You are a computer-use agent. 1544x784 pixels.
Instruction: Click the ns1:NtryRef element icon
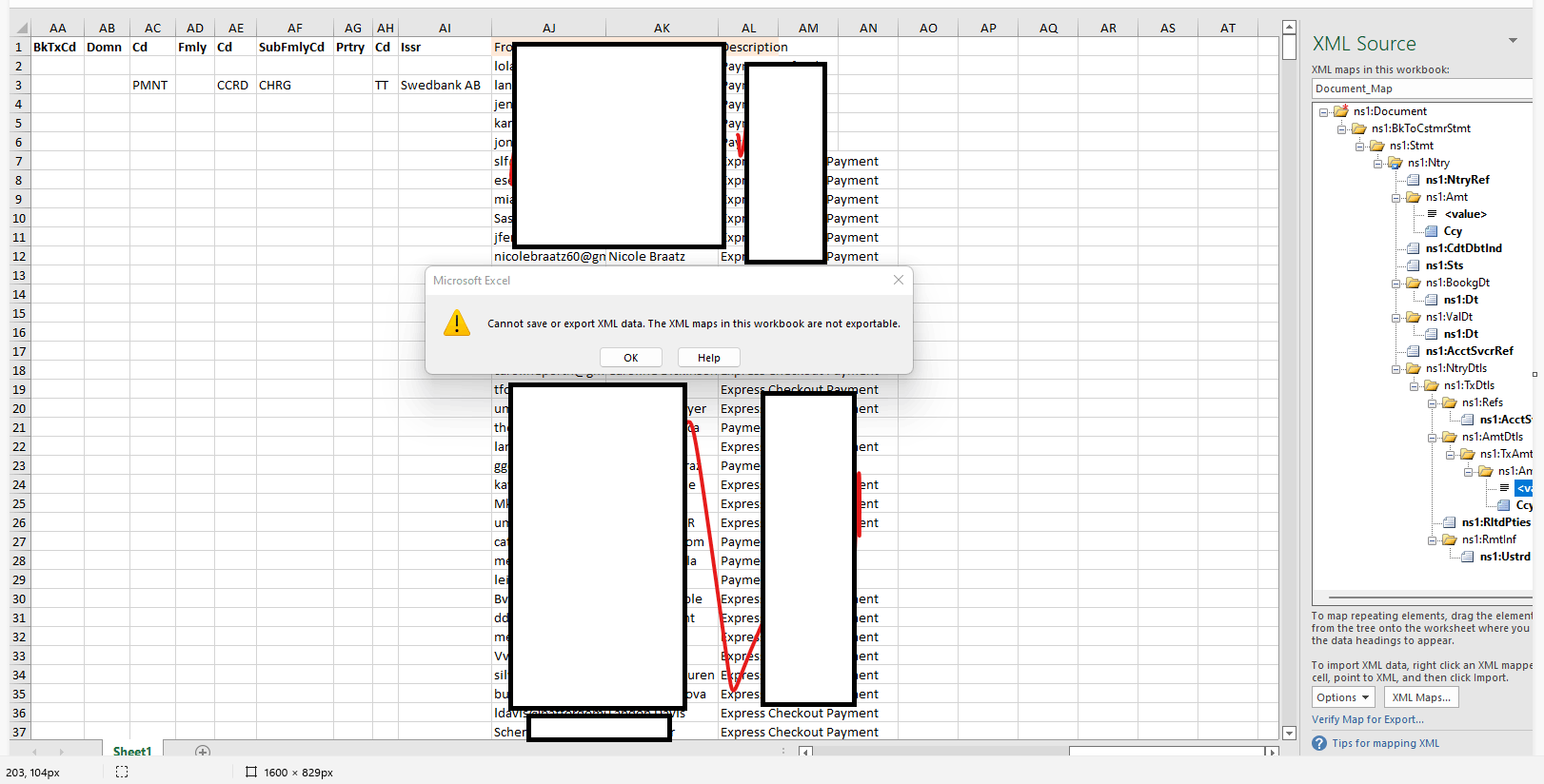[x=1414, y=180]
